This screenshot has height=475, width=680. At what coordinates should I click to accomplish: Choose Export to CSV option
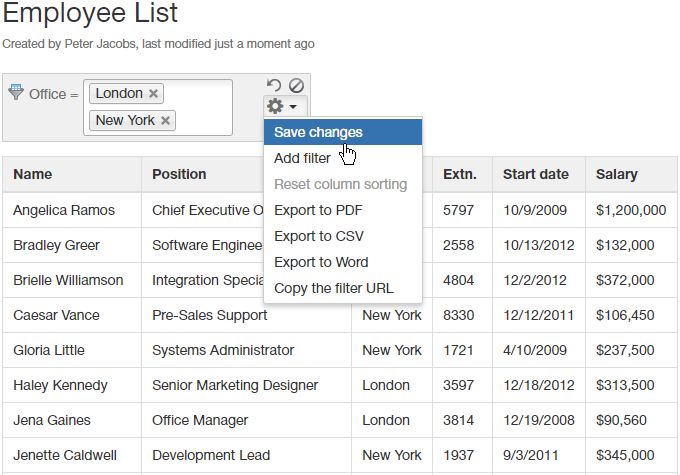pos(319,236)
